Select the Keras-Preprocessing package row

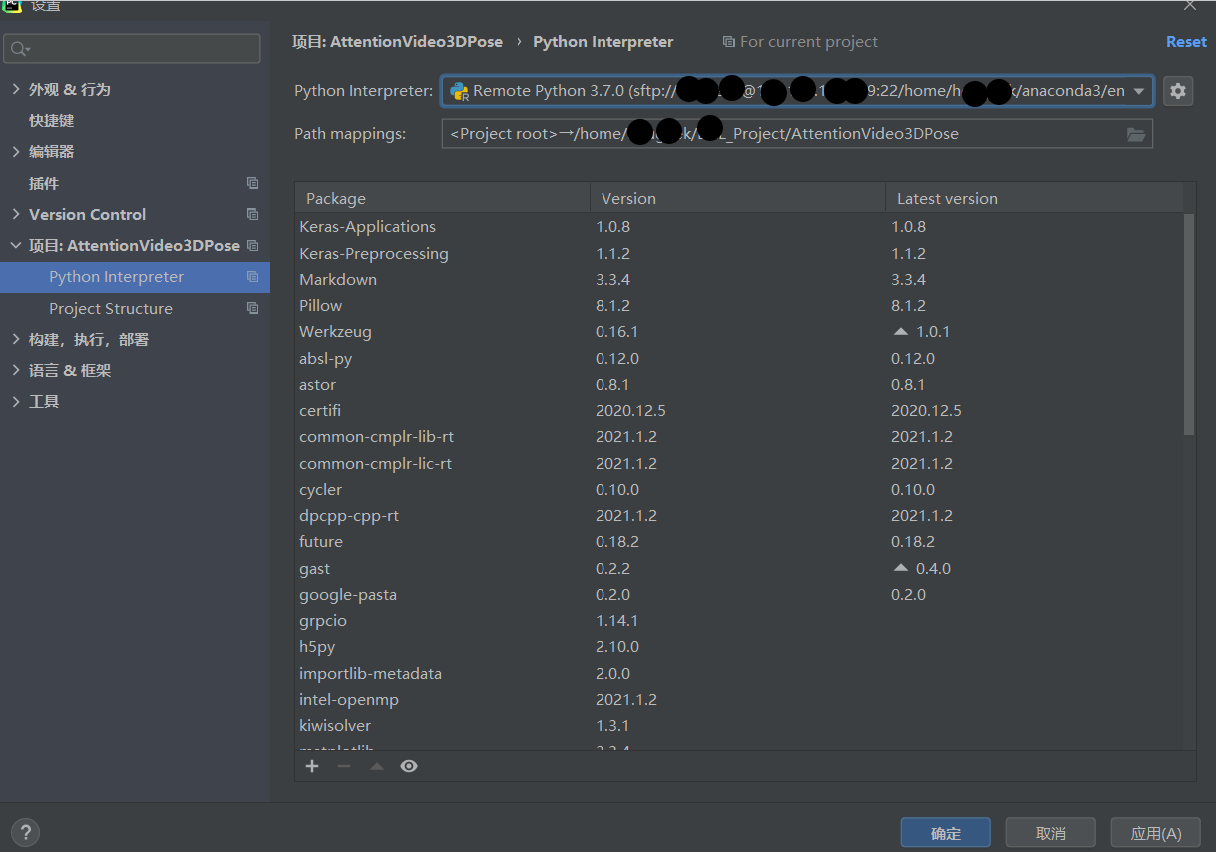point(739,253)
